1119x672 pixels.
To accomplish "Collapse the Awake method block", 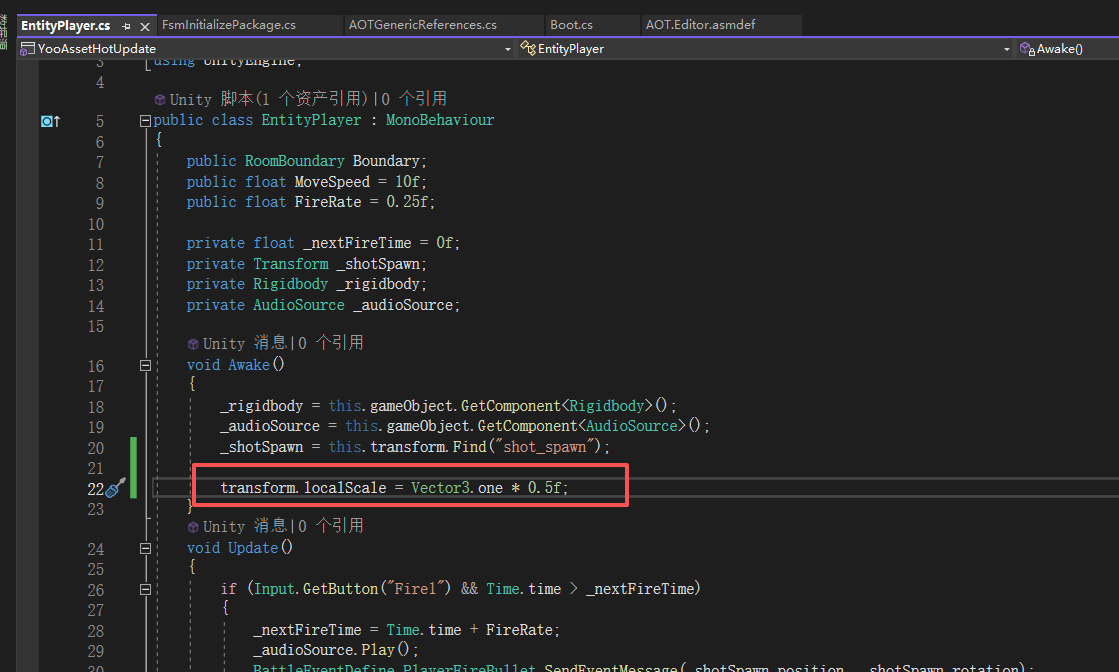I will pos(145,365).
